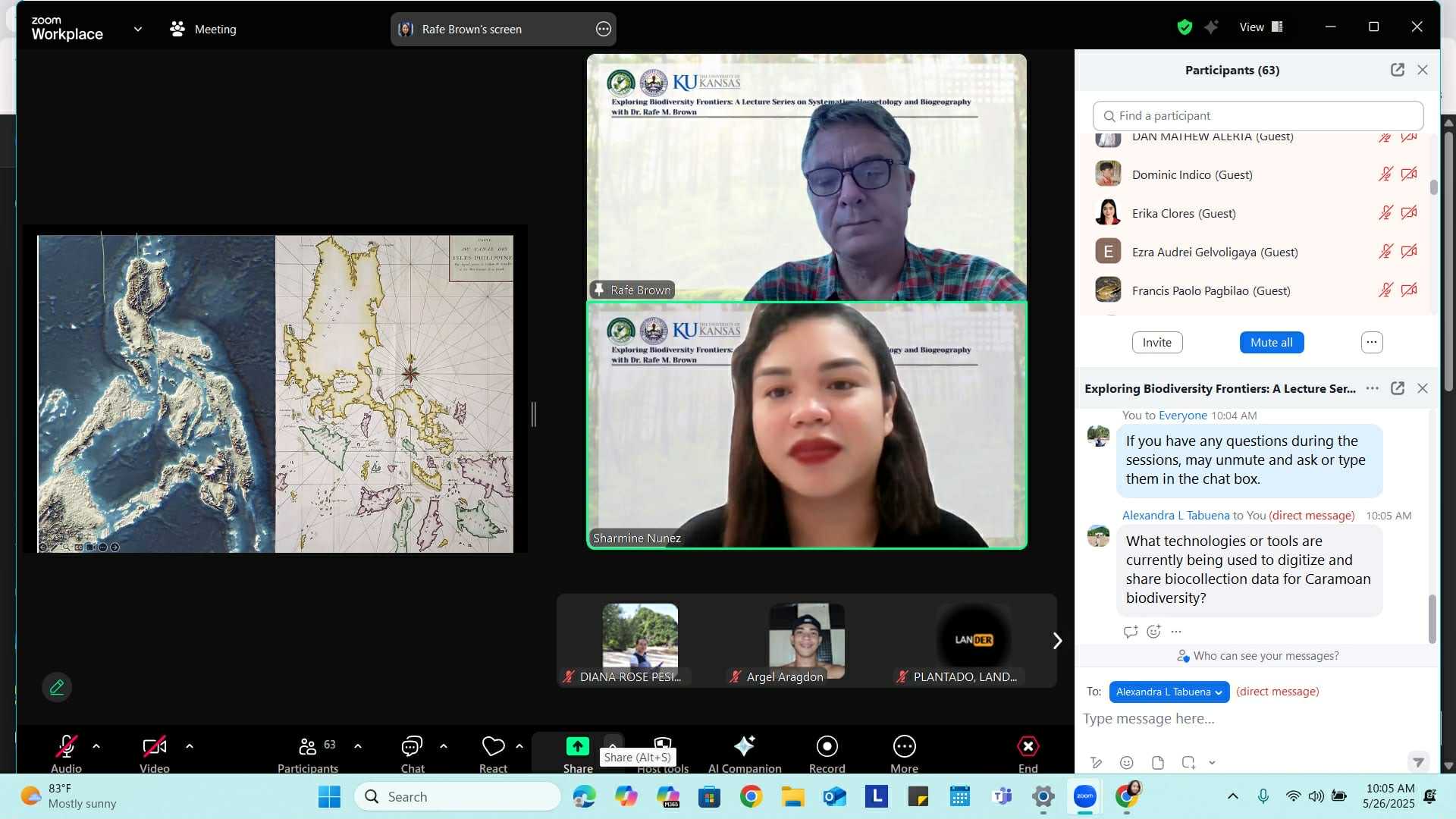1456x819 pixels.
Task: Open the React heart icon
Action: click(493, 746)
